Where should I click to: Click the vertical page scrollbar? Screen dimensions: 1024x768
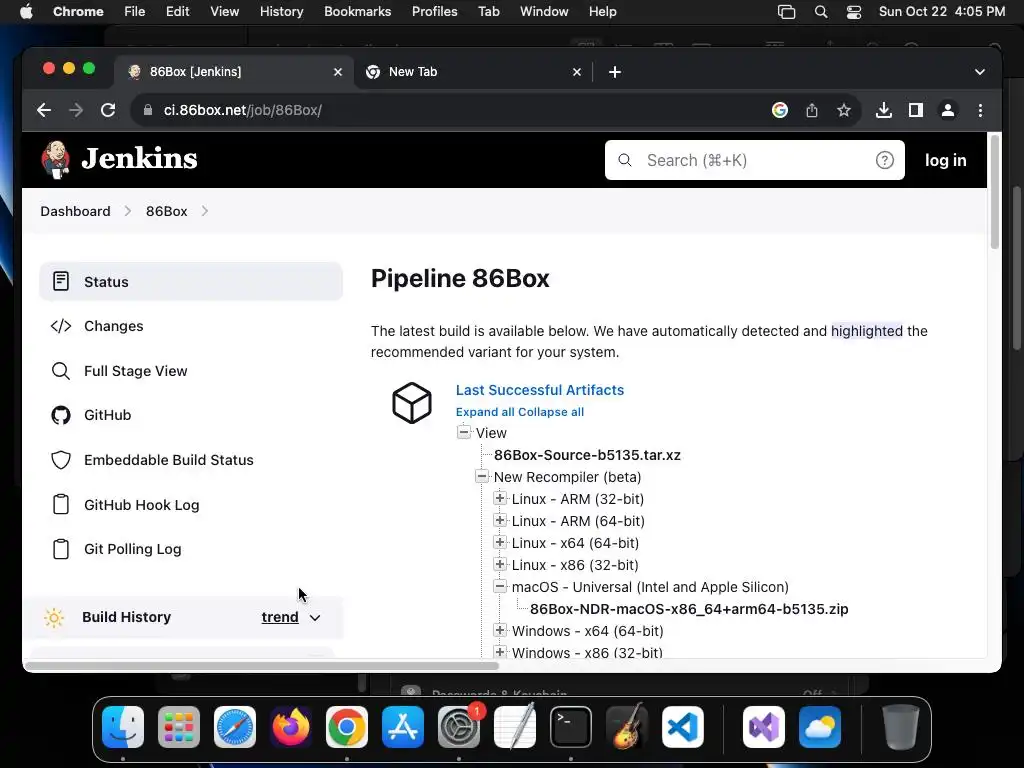tap(995, 192)
